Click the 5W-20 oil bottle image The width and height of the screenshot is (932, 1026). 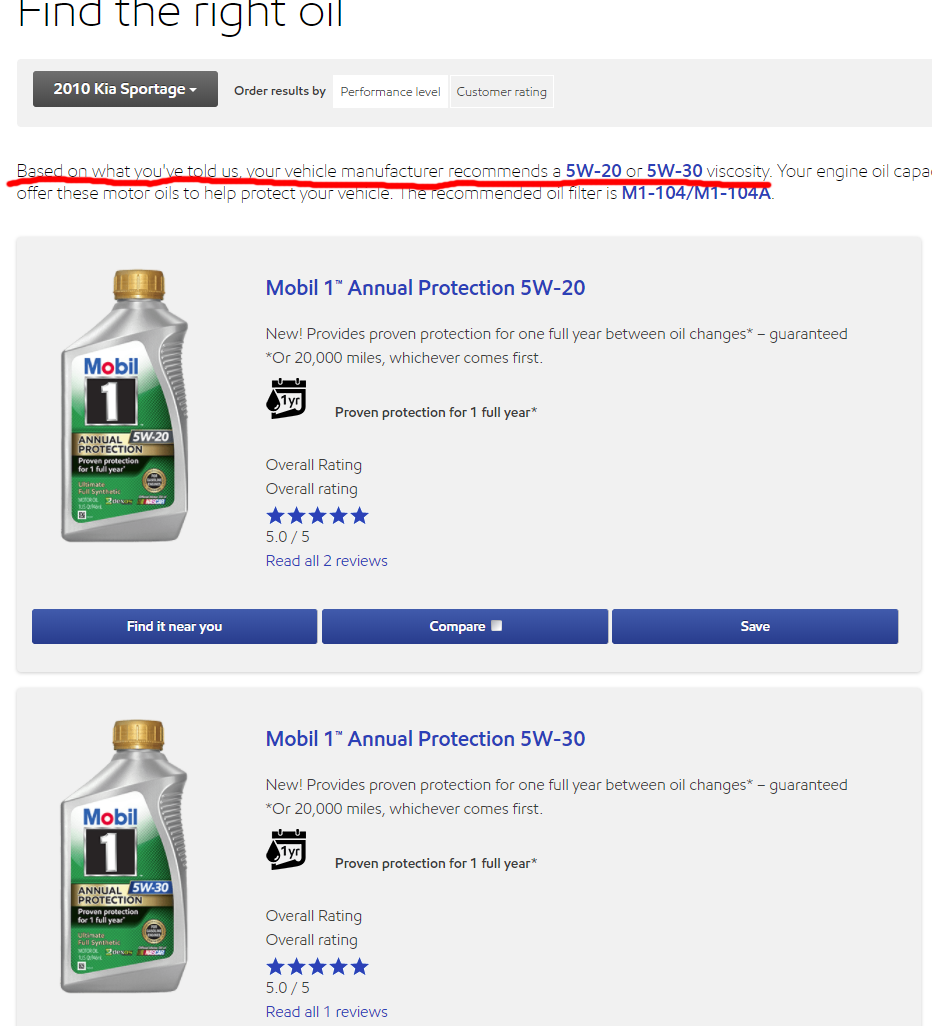pyautogui.click(x=124, y=406)
